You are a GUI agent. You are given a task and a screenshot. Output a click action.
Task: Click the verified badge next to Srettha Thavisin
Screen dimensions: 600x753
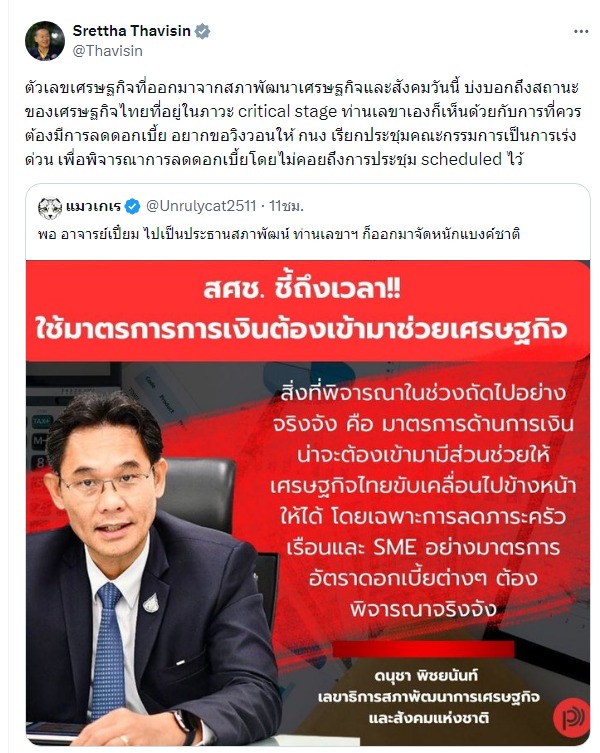(202, 31)
